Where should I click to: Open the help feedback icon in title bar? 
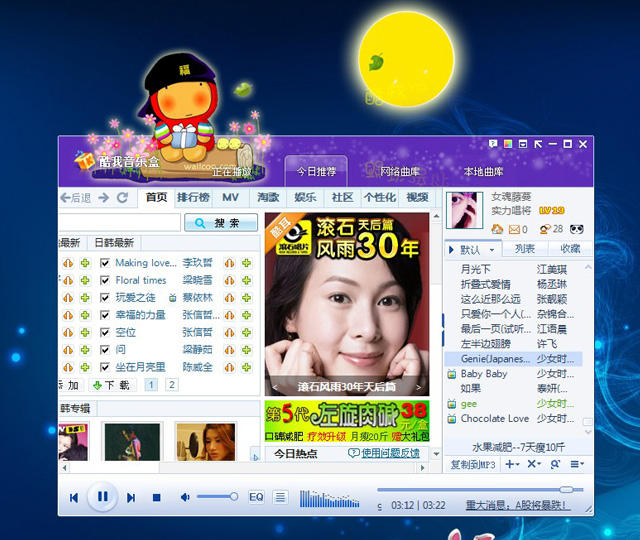pyautogui.click(x=493, y=144)
